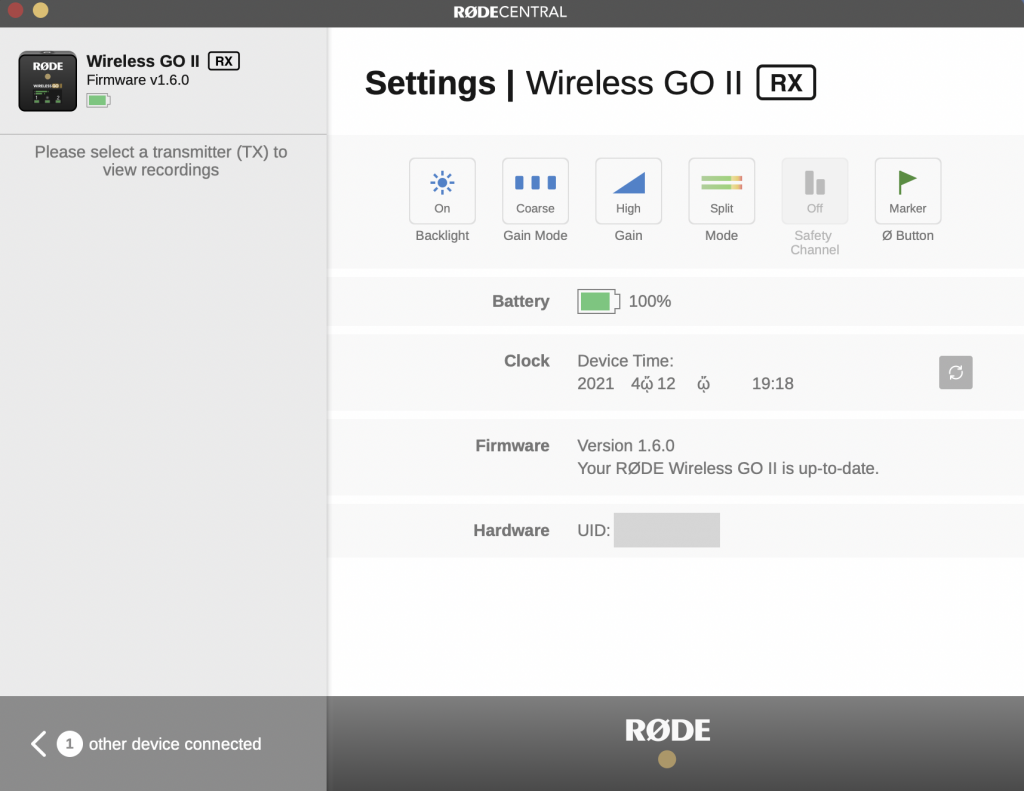This screenshot has width=1024, height=791.
Task: Click the RX badge in the sidebar
Action: point(223,61)
